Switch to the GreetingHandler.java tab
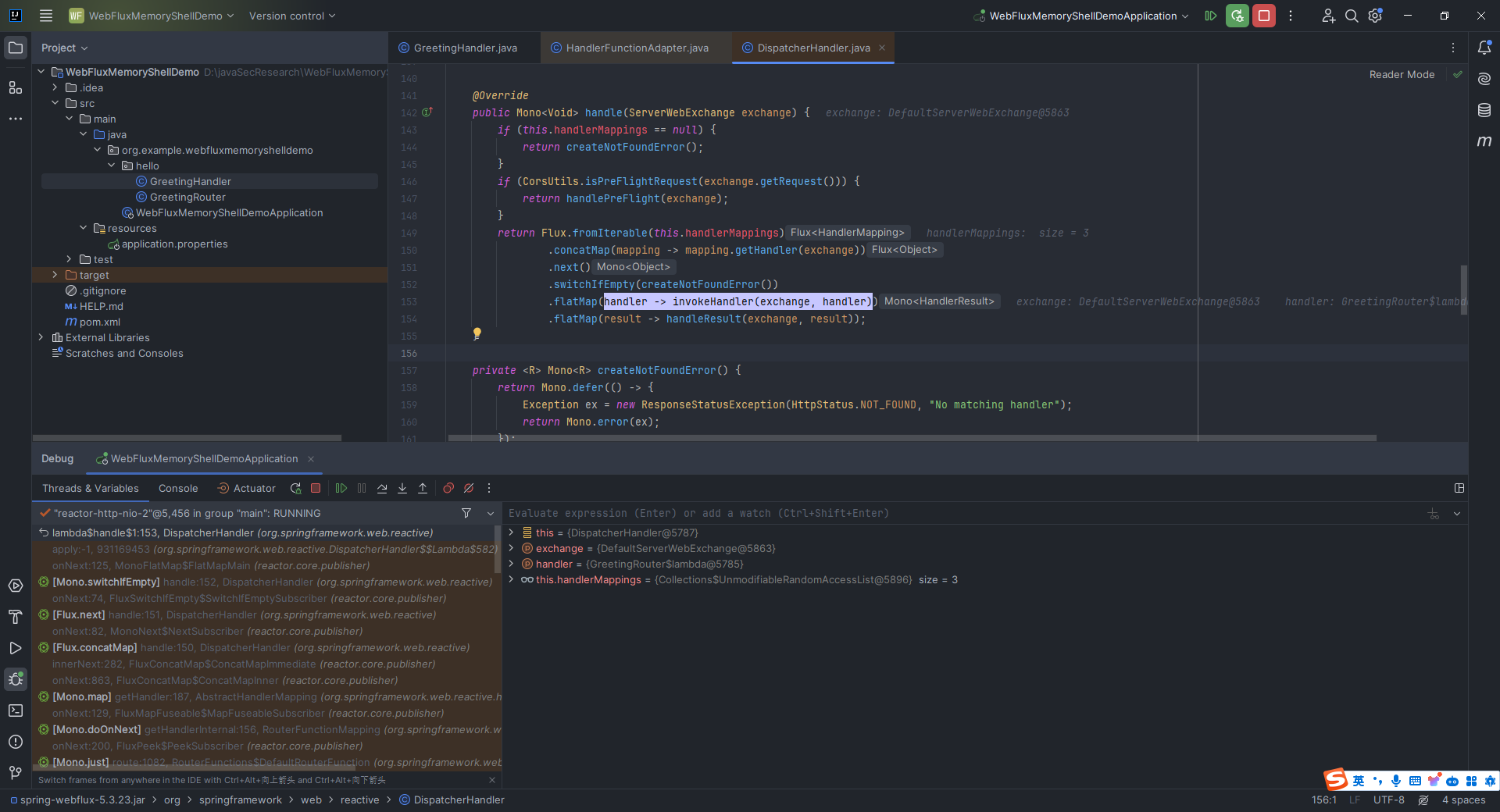Viewport: 1500px width, 812px height. click(464, 48)
